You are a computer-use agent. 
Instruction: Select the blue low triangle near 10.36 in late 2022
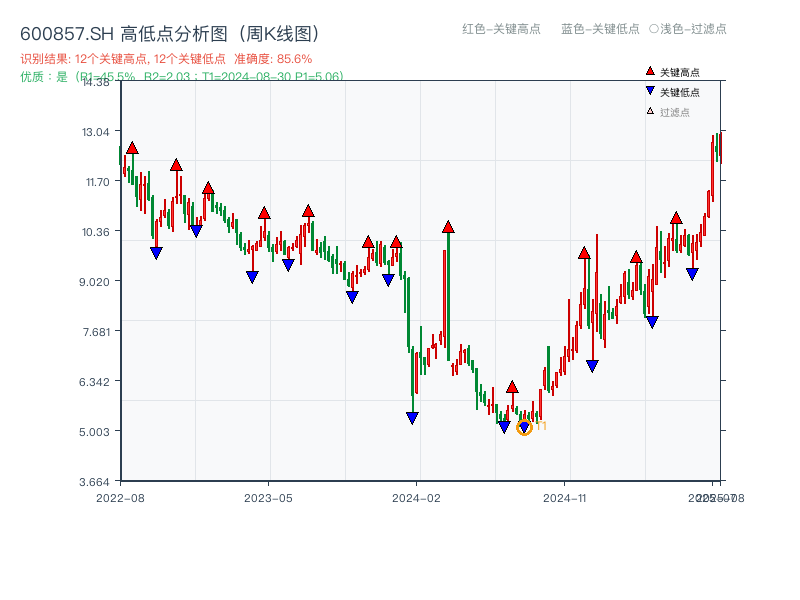pos(196,231)
